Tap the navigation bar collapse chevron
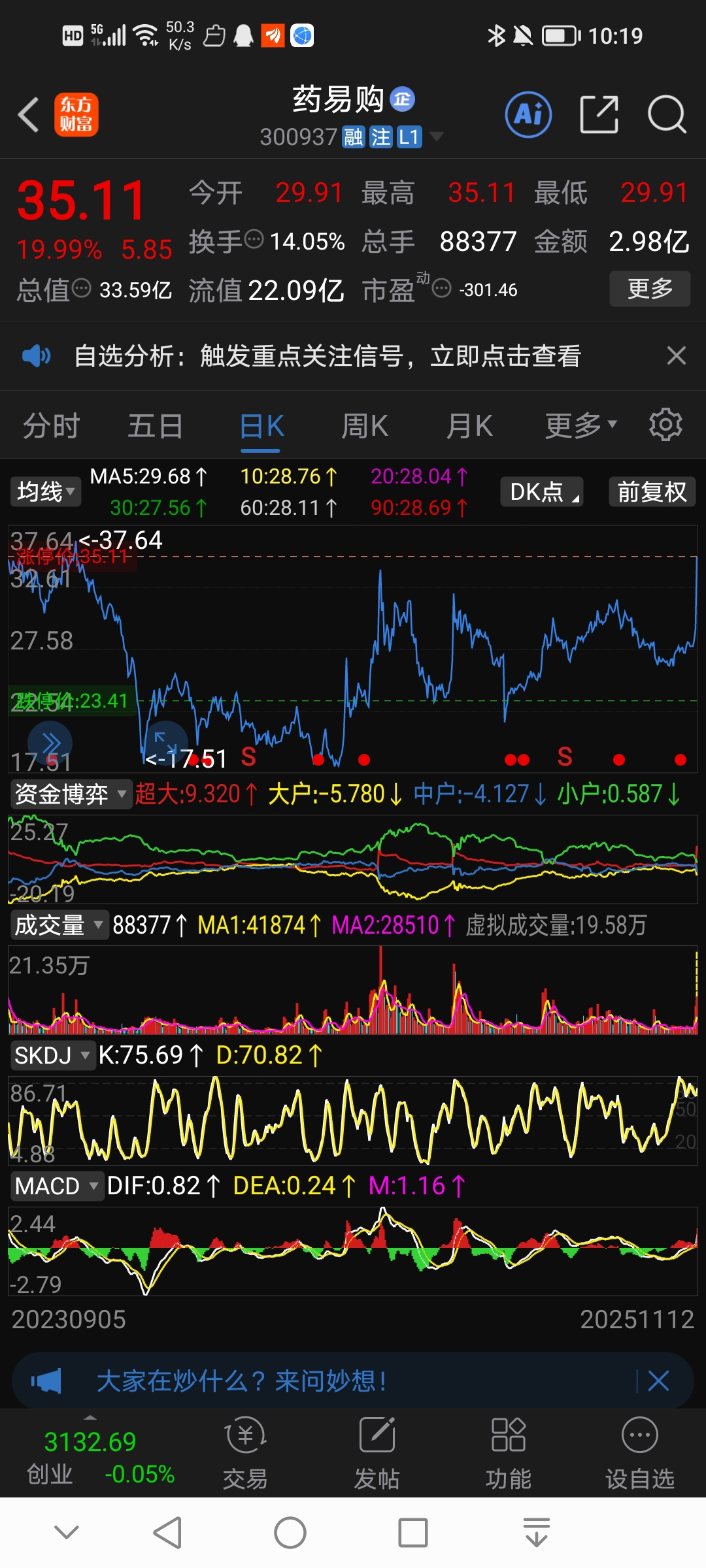706x1568 pixels. pos(67,1531)
